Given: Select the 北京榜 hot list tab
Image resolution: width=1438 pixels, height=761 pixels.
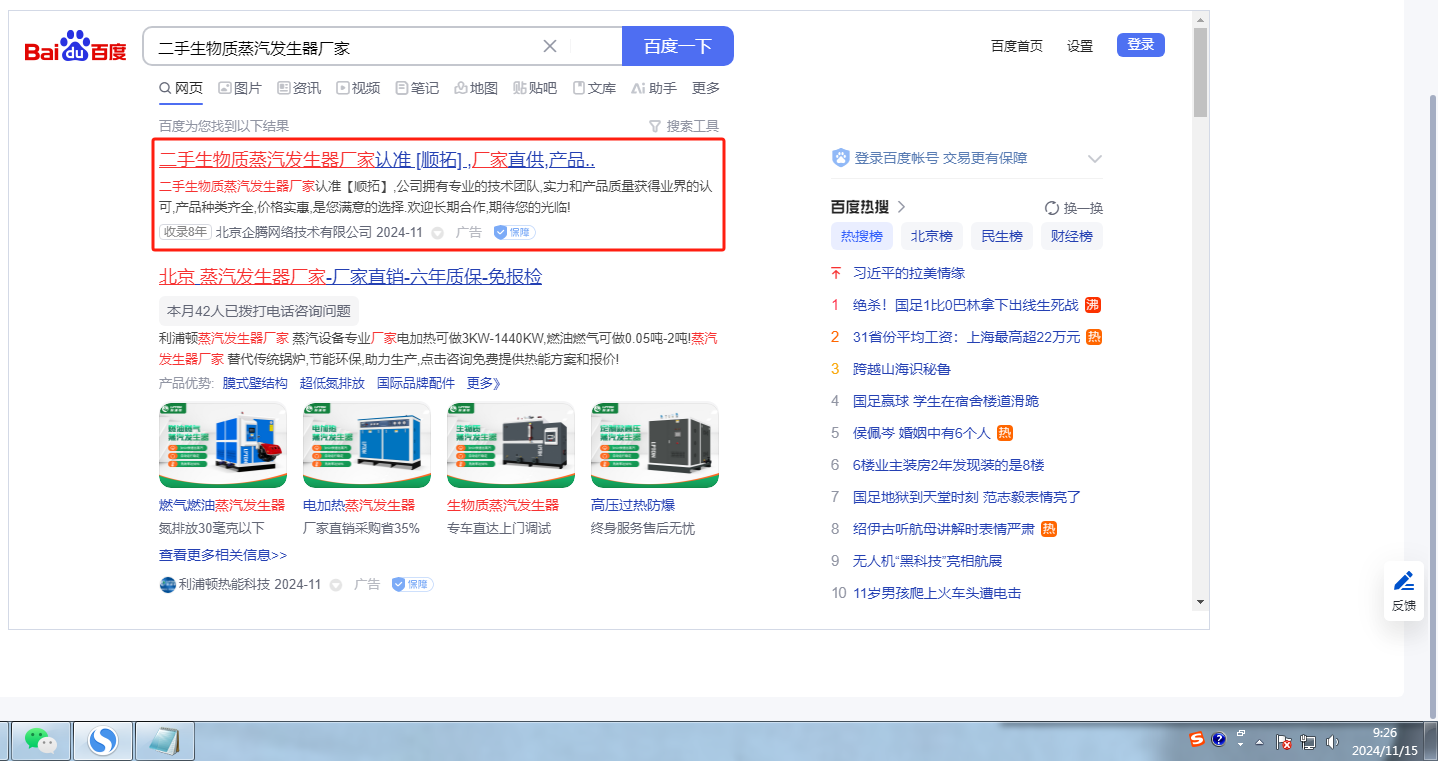Looking at the screenshot, I should point(932,237).
